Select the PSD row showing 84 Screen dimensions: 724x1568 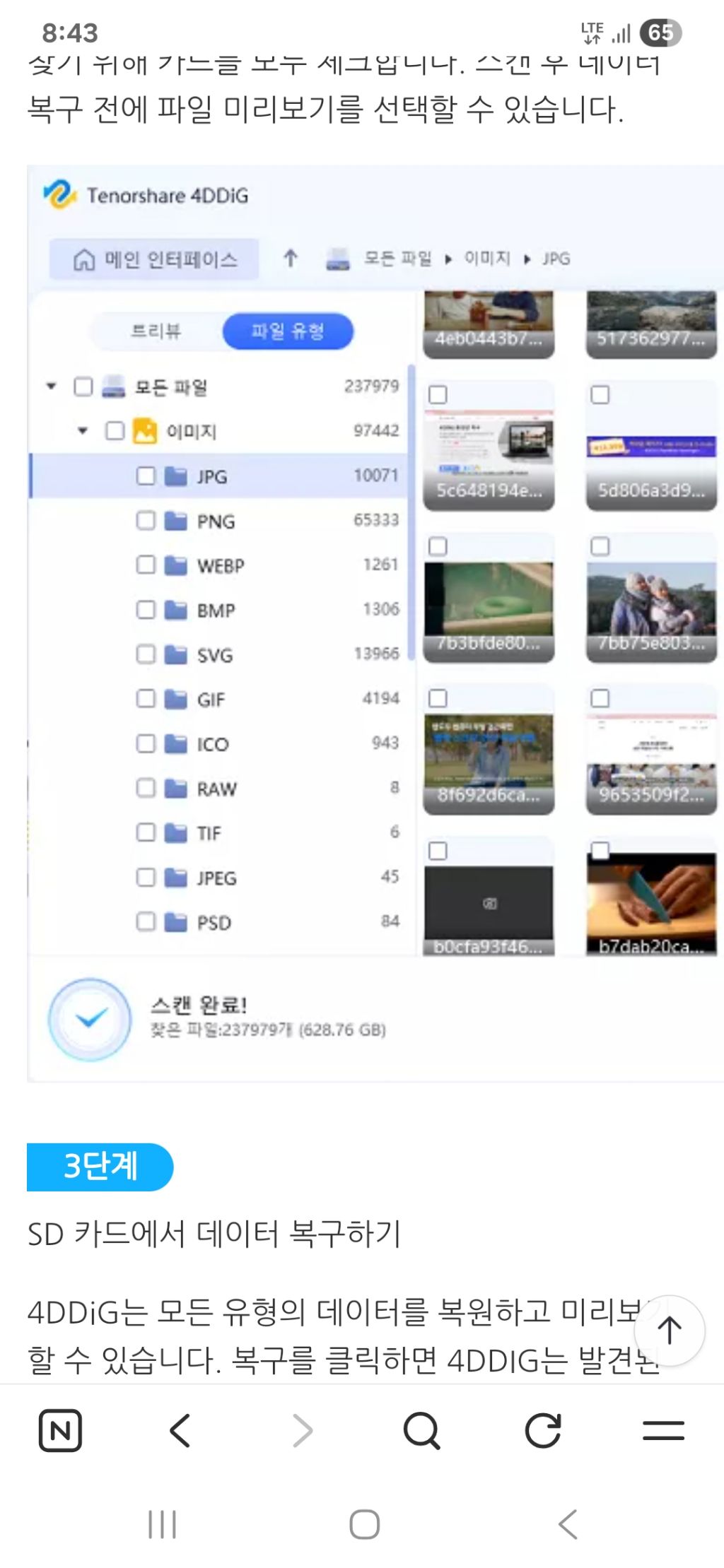click(x=218, y=921)
